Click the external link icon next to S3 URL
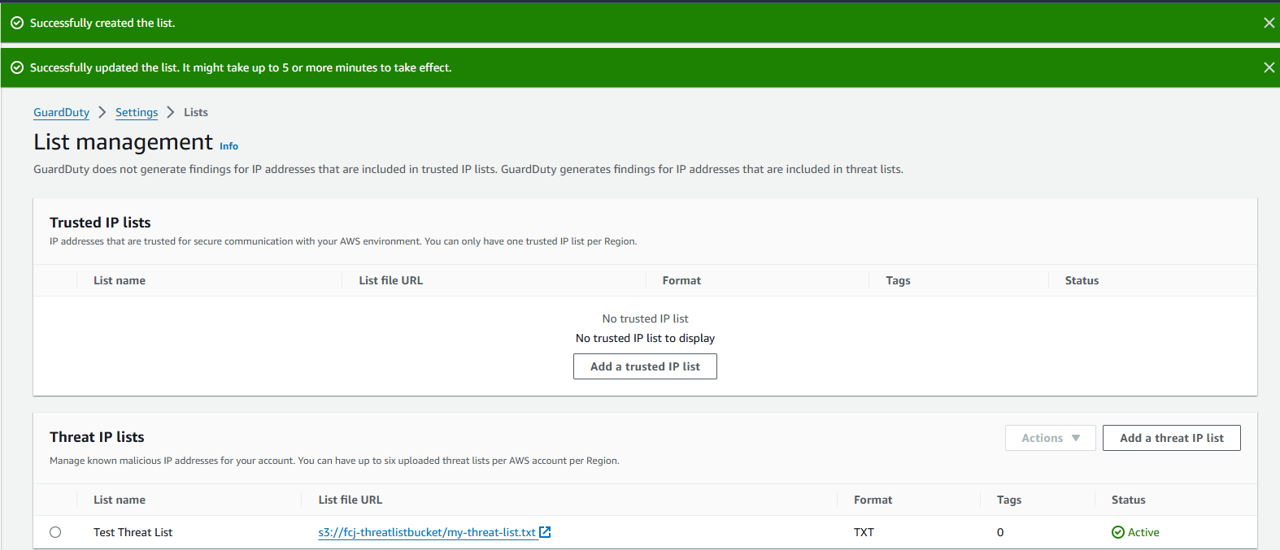The height and width of the screenshot is (550, 1280). tap(545, 532)
